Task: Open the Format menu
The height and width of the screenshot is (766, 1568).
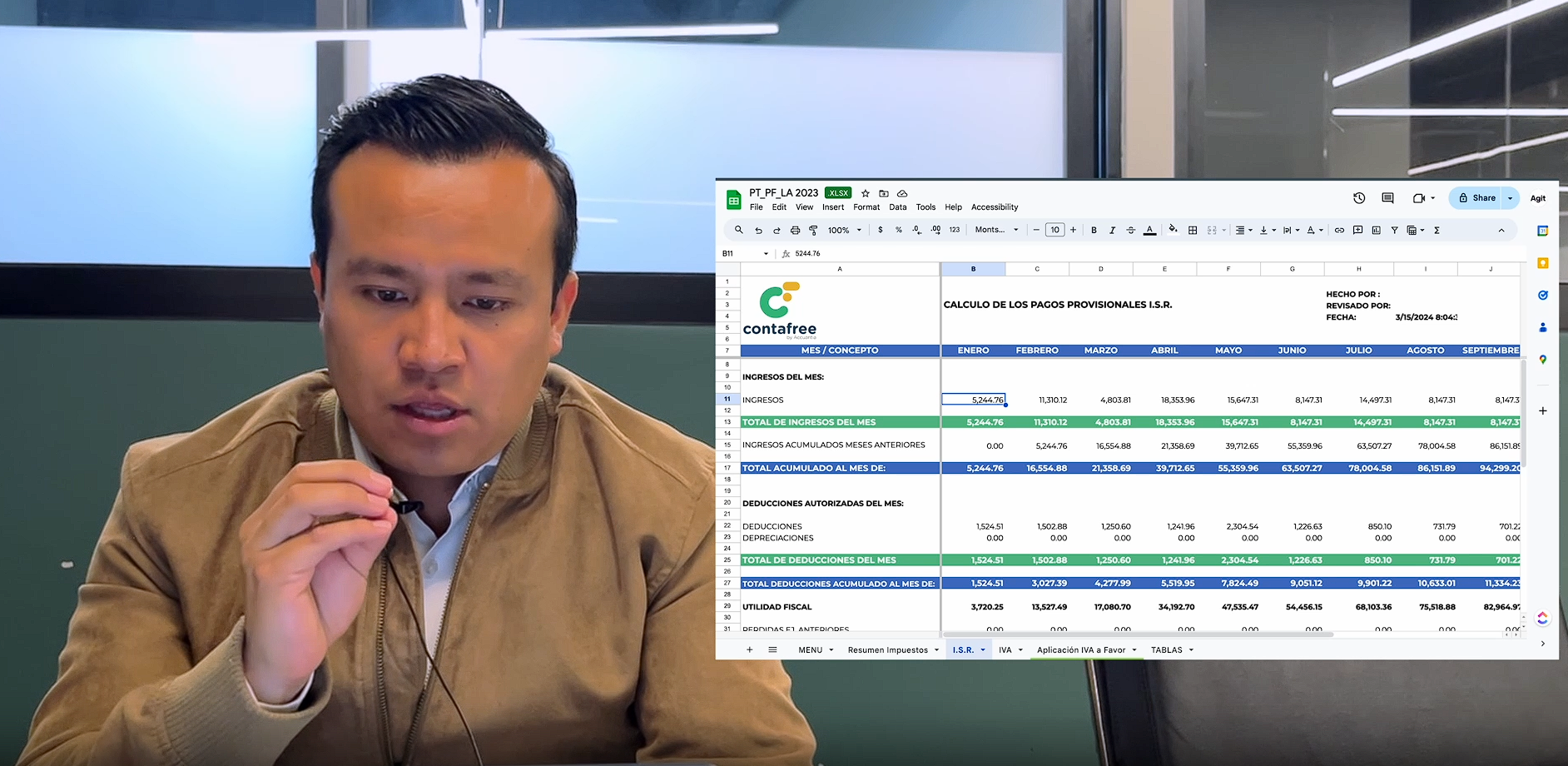Action: [x=866, y=207]
